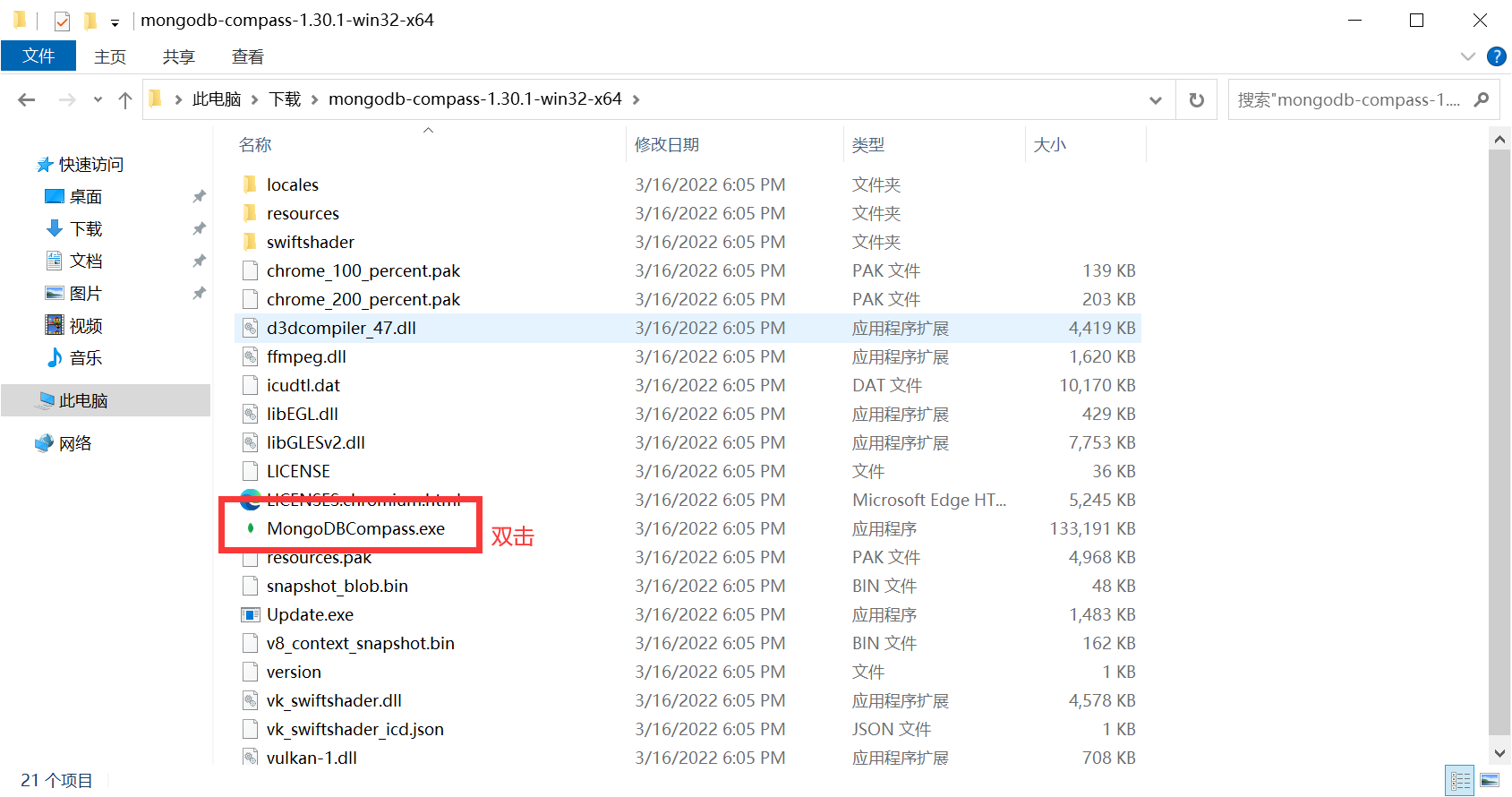Select MongoDBCompass.exe leaf icon

251,528
